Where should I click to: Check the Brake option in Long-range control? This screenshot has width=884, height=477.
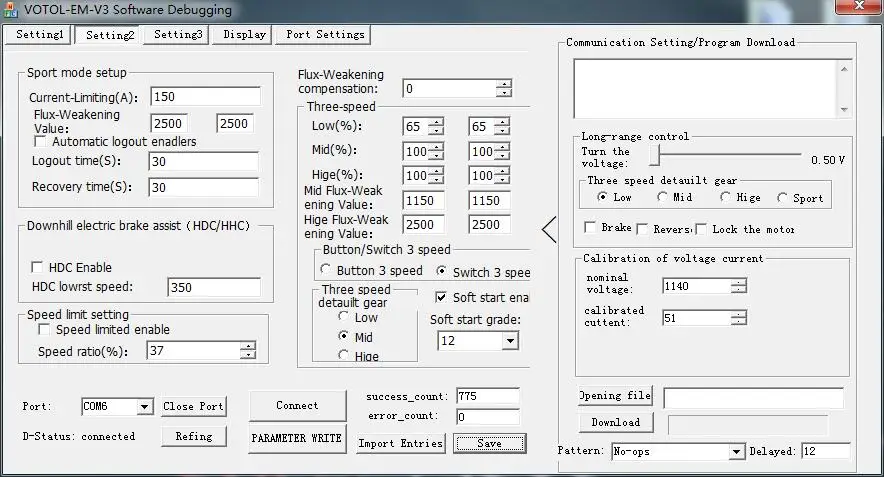tap(591, 228)
